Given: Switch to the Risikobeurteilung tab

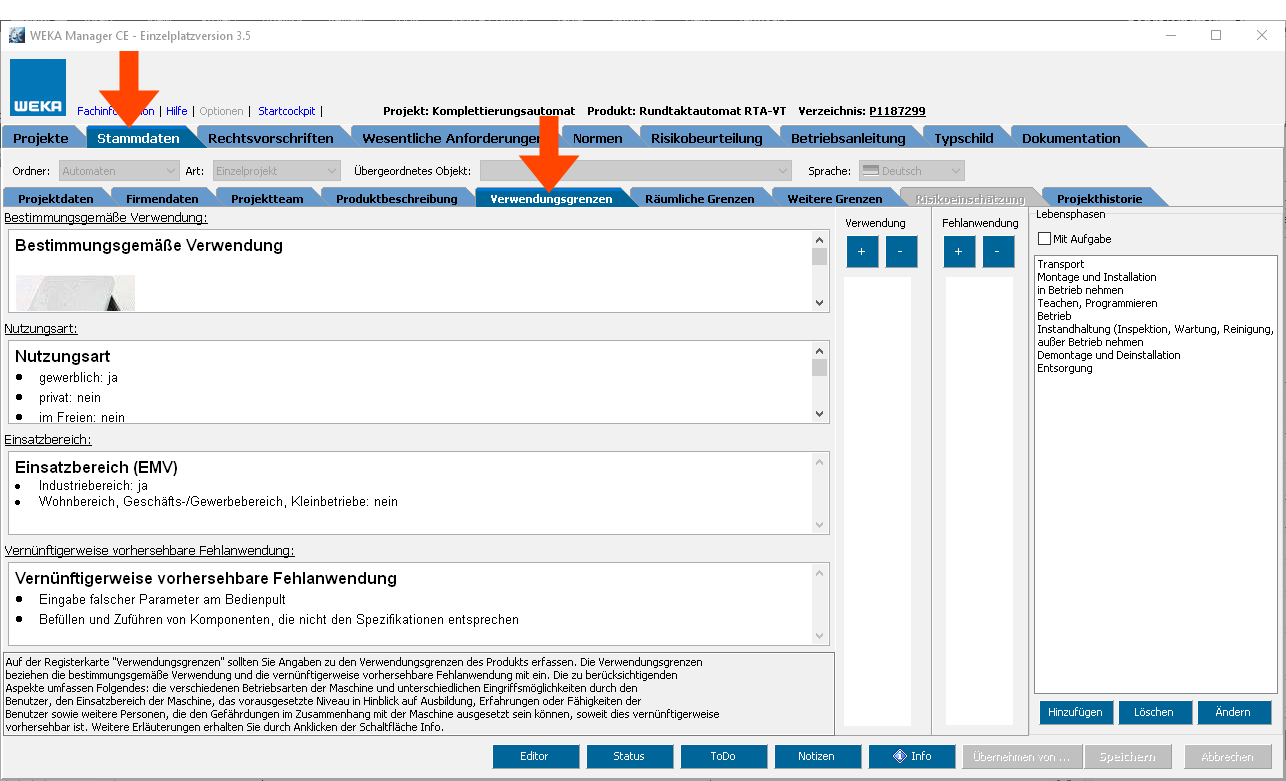Looking at the screenshot, I should [706, 138].
